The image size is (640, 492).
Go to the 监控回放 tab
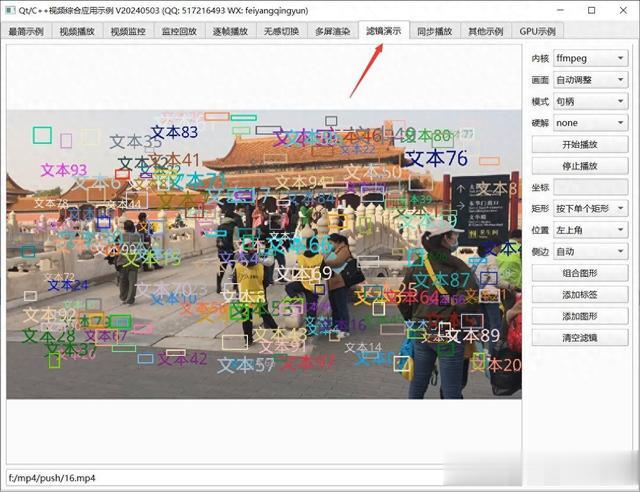tap(179, 31)
